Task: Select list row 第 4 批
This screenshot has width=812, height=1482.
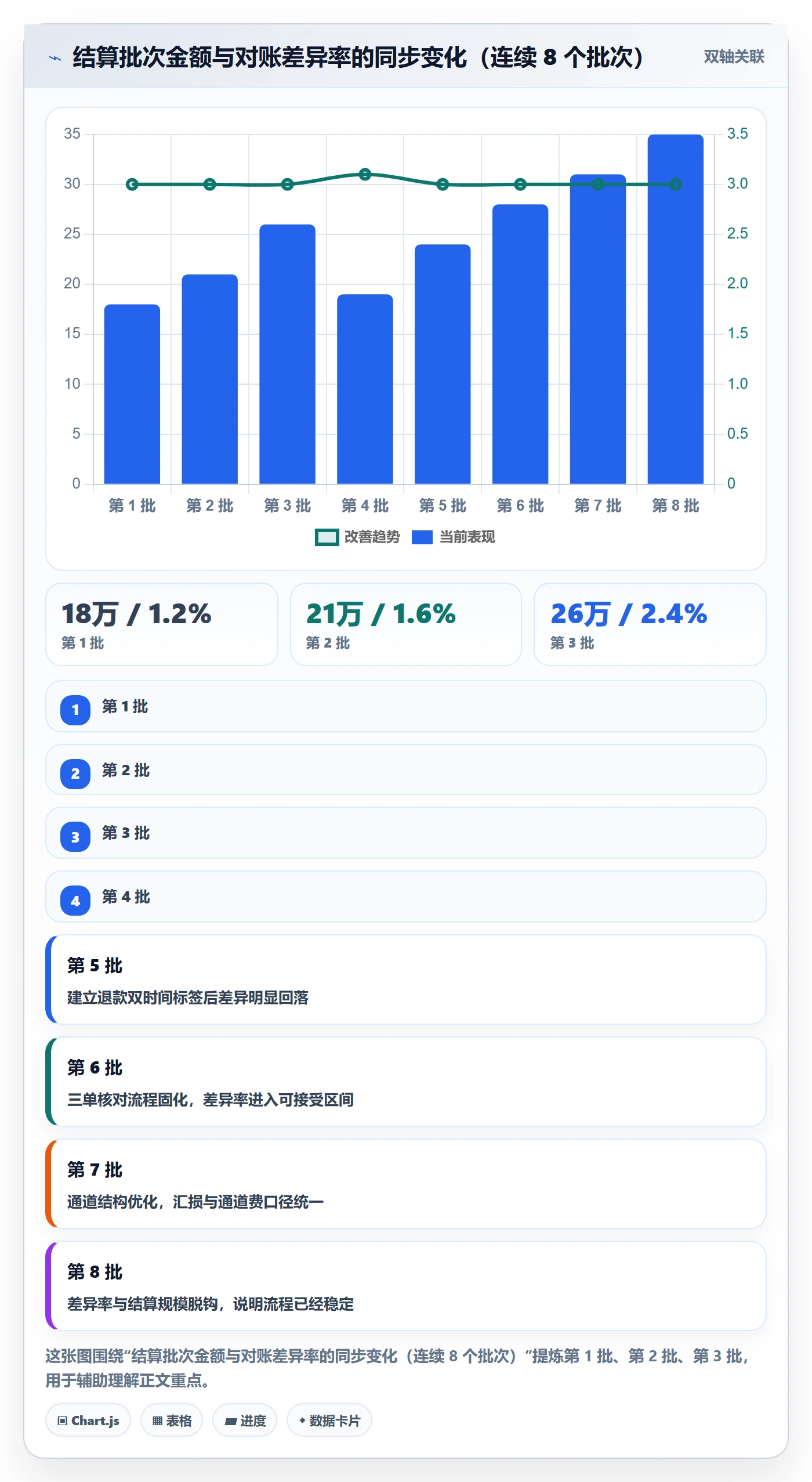Action: coord(406,897)
